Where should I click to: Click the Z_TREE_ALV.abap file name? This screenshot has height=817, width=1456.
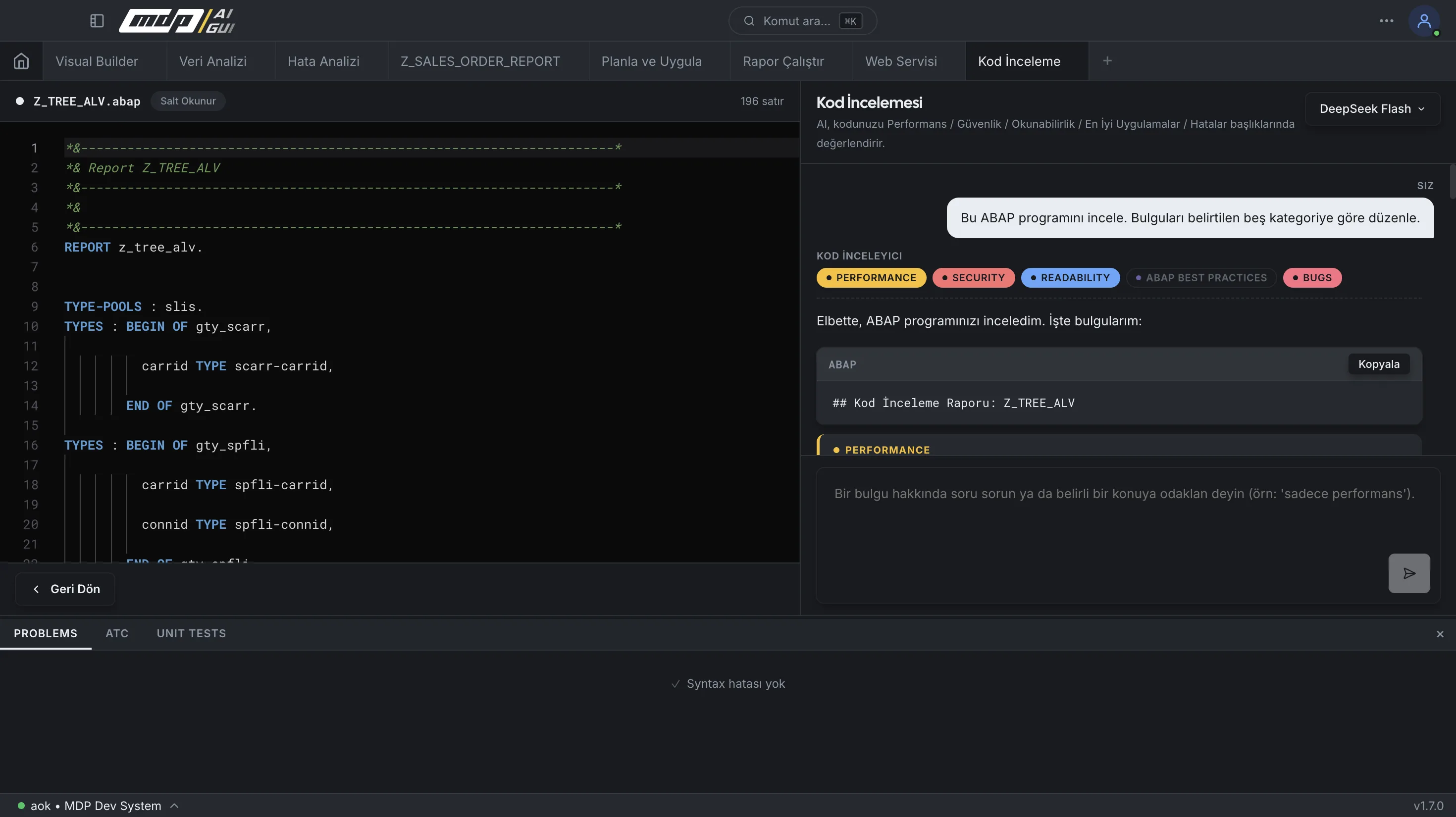click(x=87, y=102)
